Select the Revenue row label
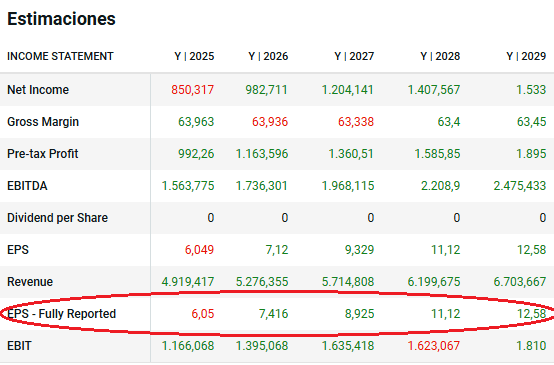 pyautogui.click(x=30, y=282)
